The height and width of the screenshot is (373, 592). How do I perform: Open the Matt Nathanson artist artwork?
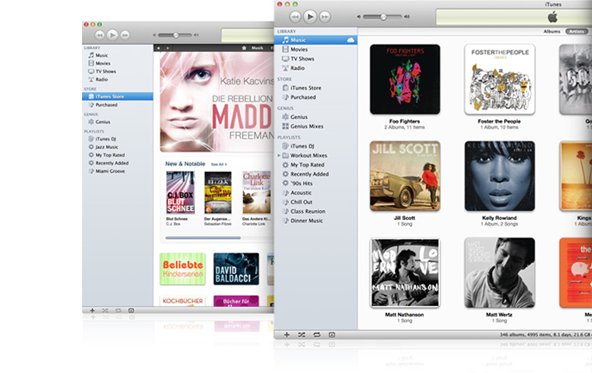coord(405,273)
